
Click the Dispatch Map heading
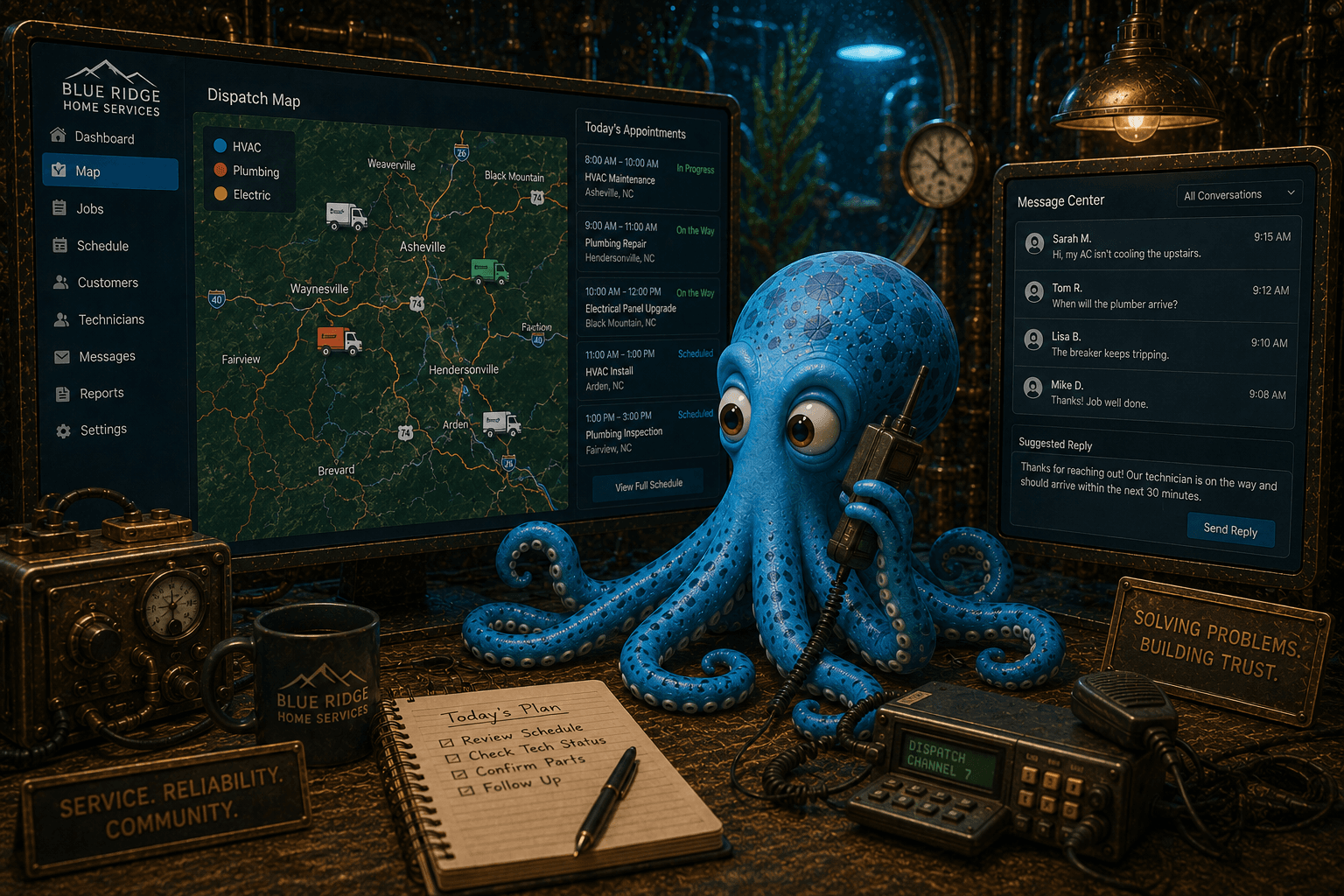[254, 98]
